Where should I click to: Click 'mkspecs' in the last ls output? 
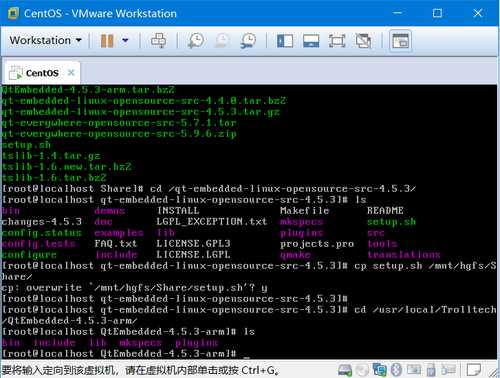(x=140, y=343)
